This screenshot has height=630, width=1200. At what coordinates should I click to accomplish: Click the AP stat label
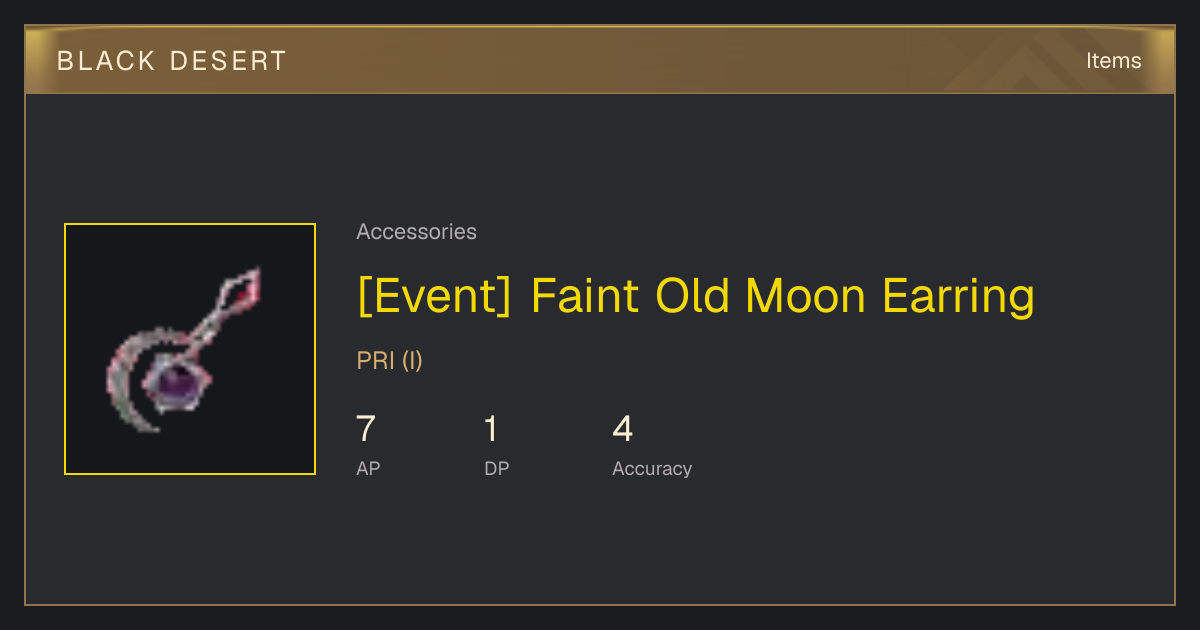(368, 469)
